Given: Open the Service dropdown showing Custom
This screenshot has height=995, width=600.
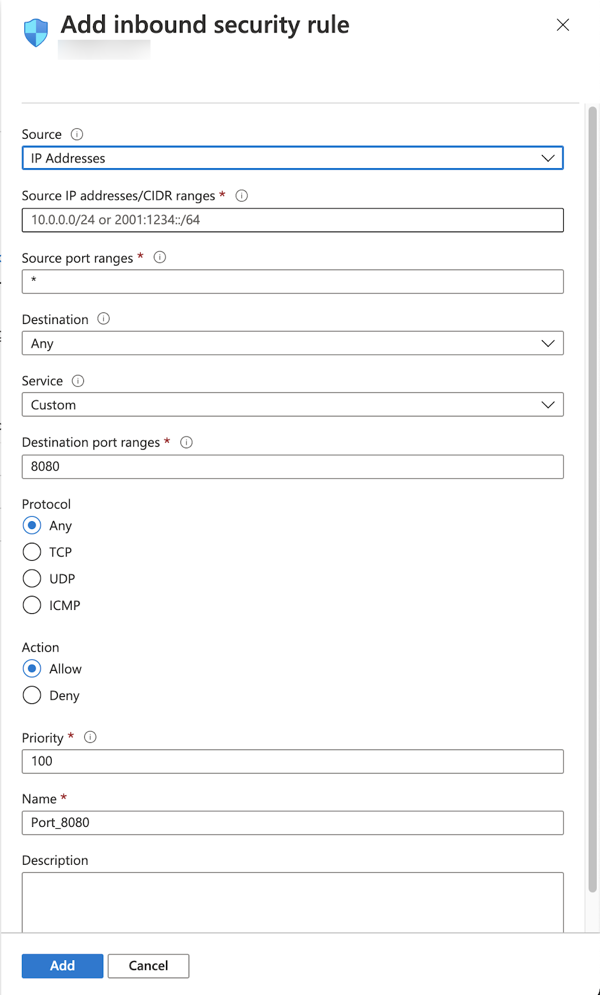Looking at the screenshot, I should [x=292, y=405].
